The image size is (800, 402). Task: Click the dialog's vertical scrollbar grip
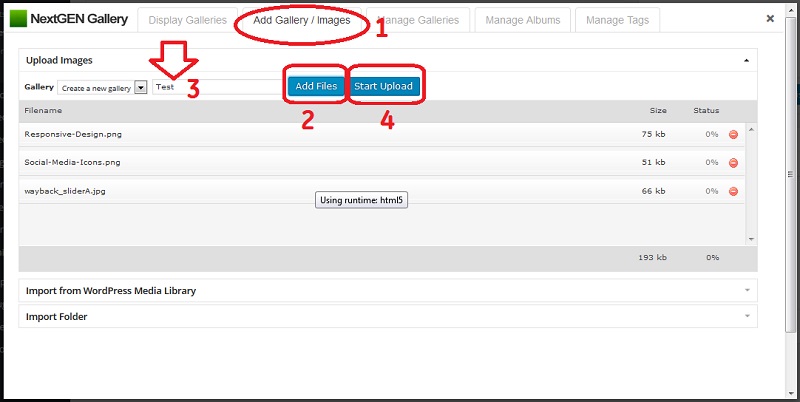point(791,174)
